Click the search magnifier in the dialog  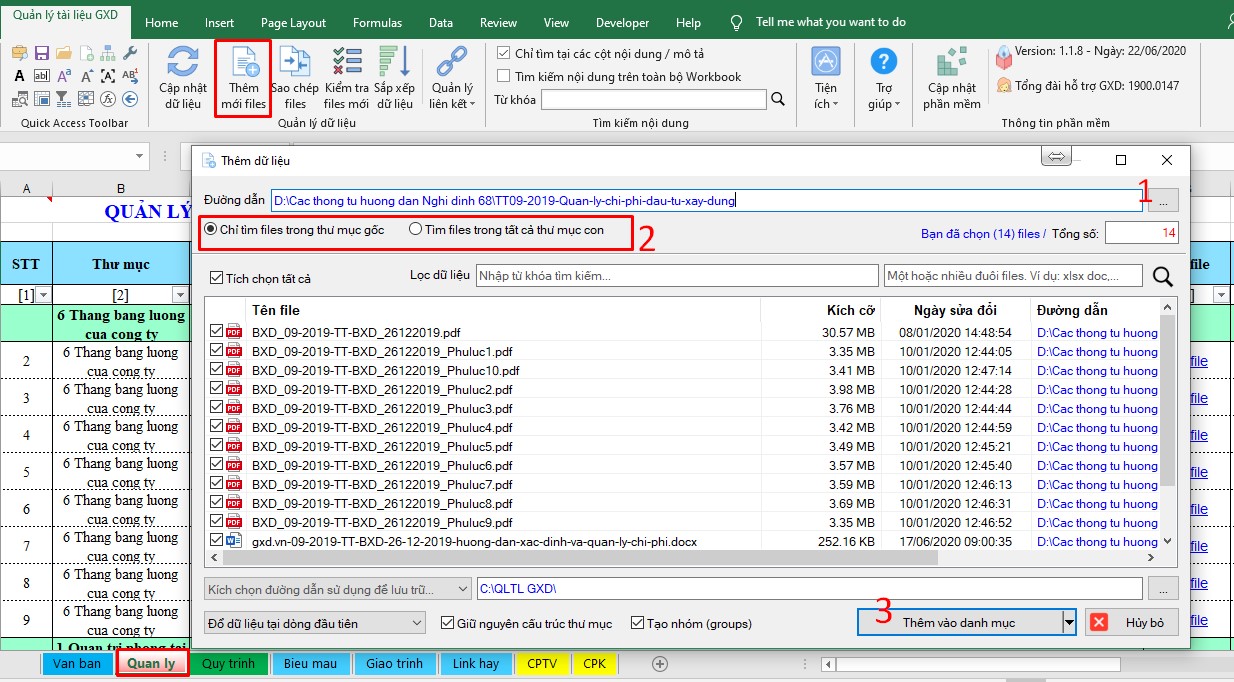pos(1162,277)
